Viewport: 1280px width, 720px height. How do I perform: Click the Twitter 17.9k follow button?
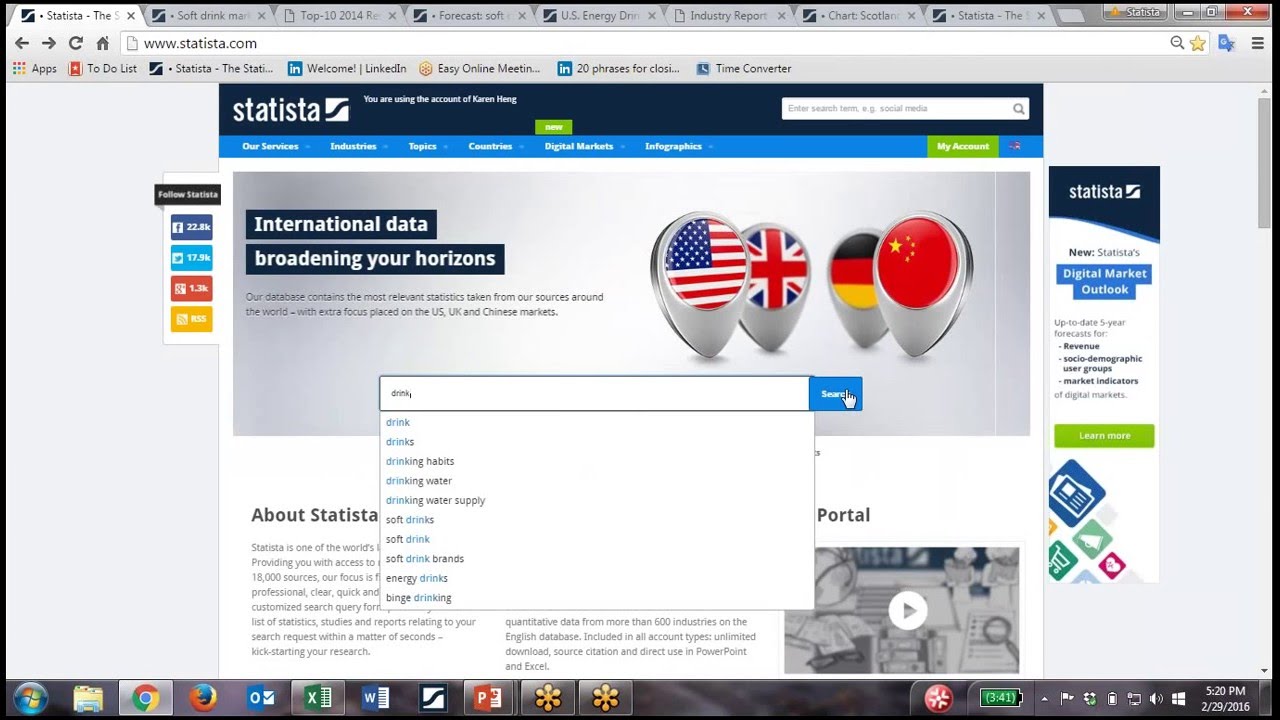[191, 258]
